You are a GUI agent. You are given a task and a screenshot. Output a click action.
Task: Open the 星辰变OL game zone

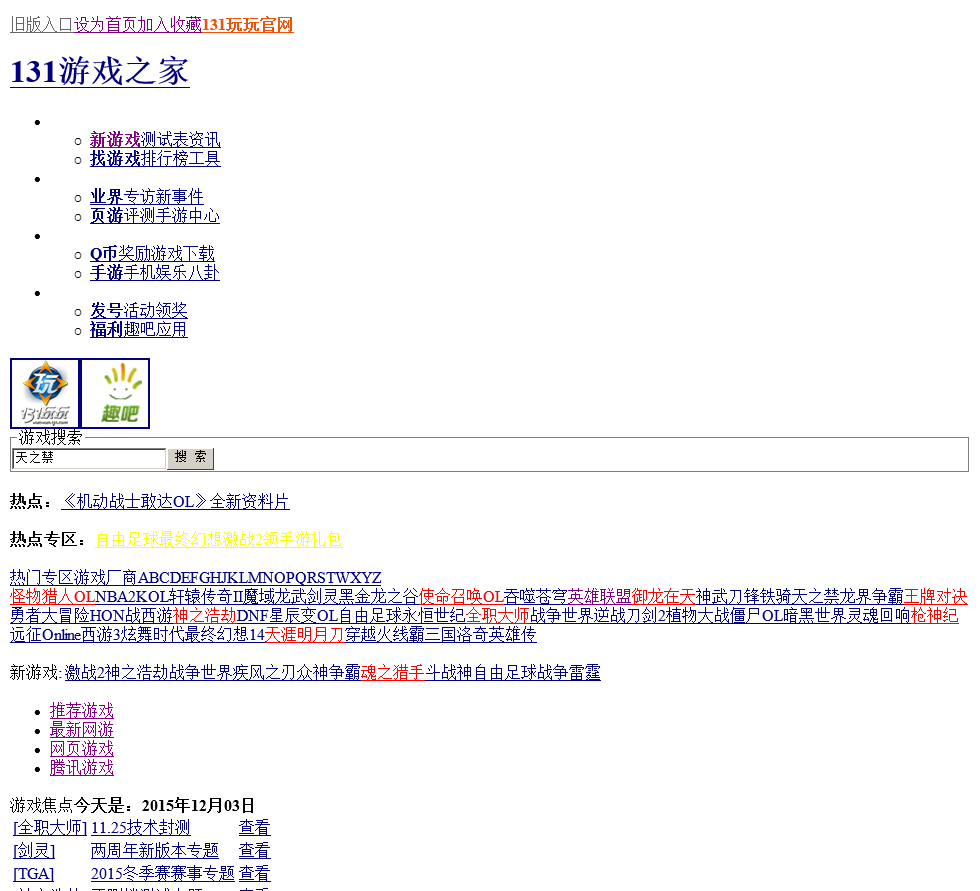(x=304, y=615)
